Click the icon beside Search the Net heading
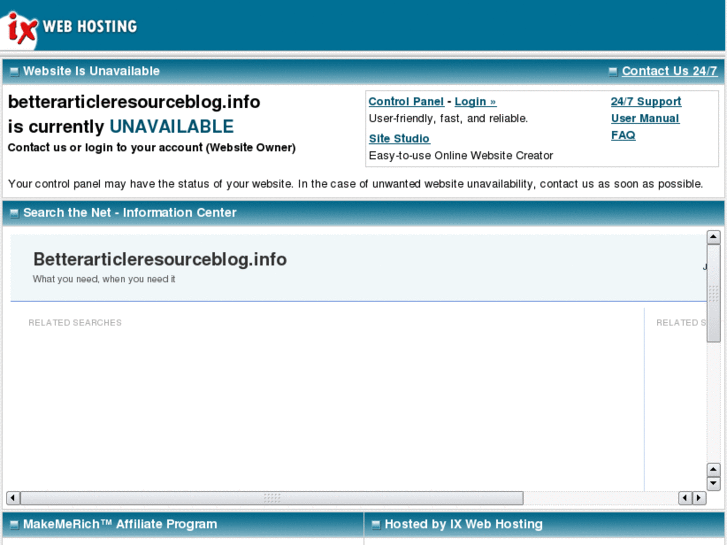This screenshot has width=727, height=545. (14, 213)
